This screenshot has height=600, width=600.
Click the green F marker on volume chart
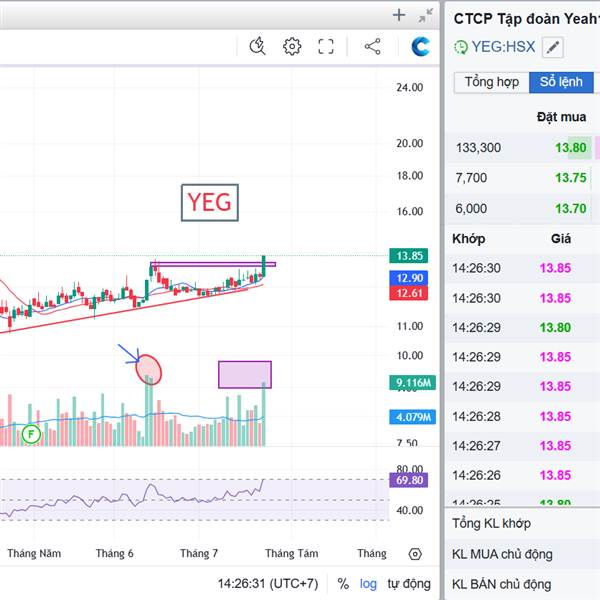(31, 434)
